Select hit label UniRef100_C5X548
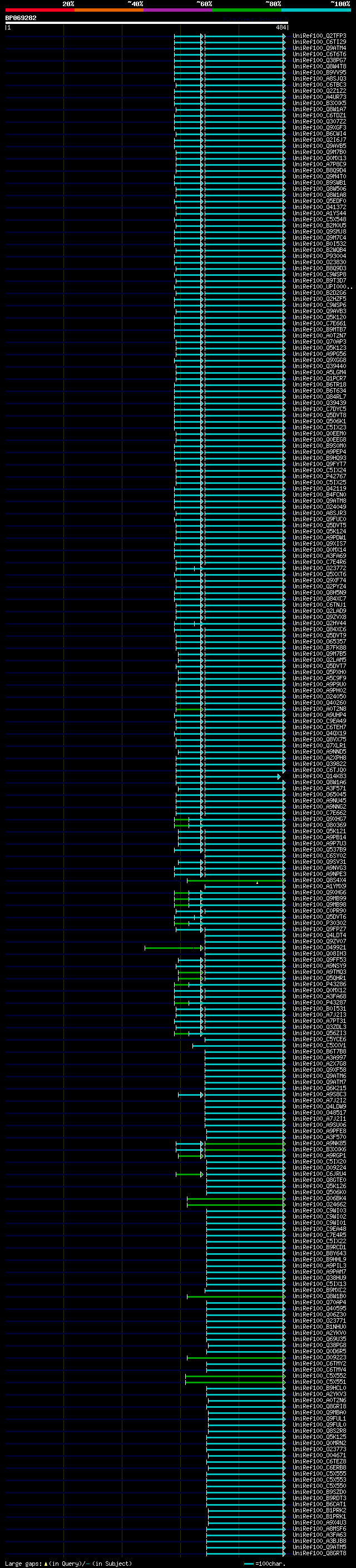 (x=319, y=219)
